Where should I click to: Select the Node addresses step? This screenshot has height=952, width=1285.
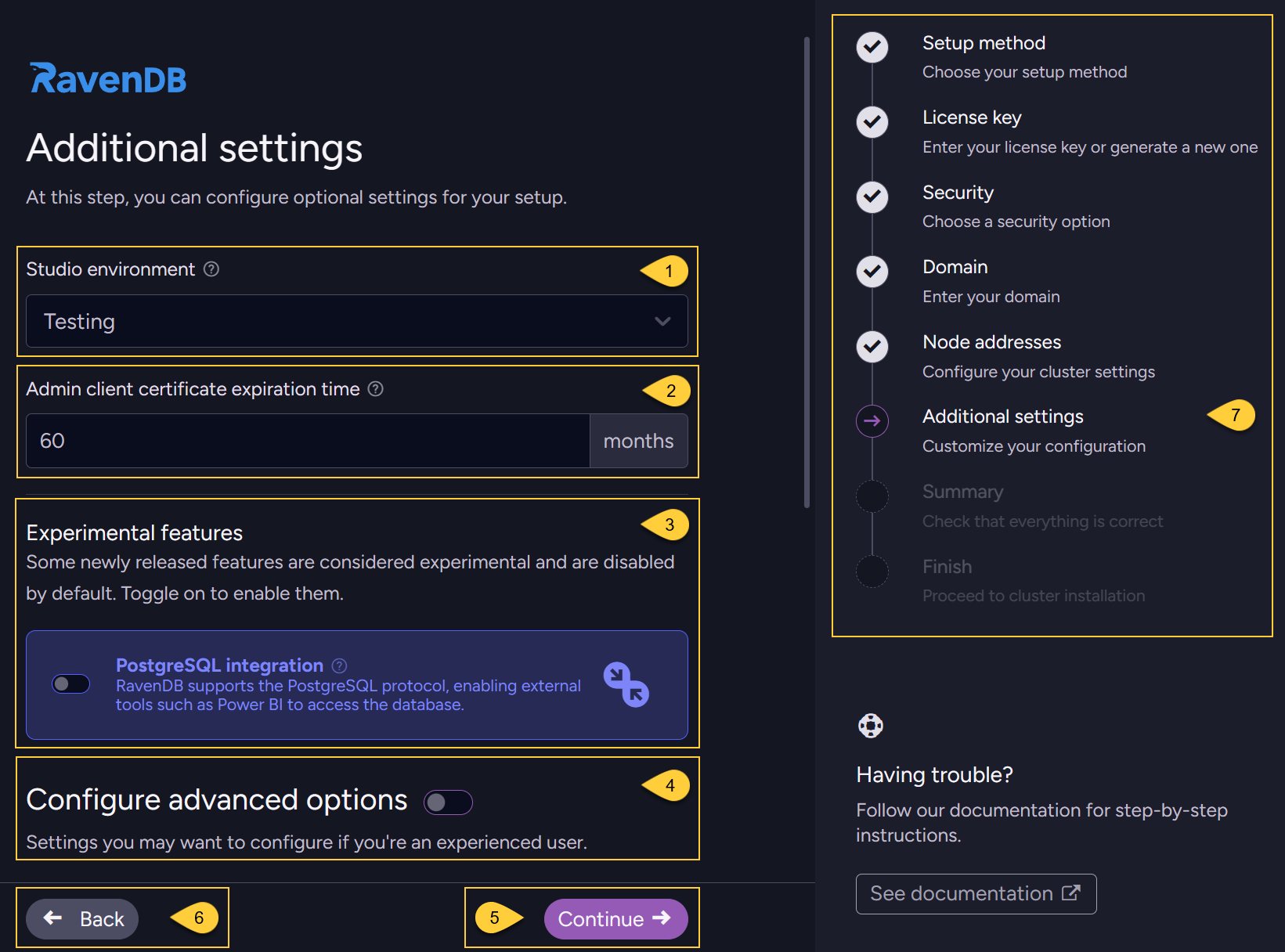click(991, 341)
